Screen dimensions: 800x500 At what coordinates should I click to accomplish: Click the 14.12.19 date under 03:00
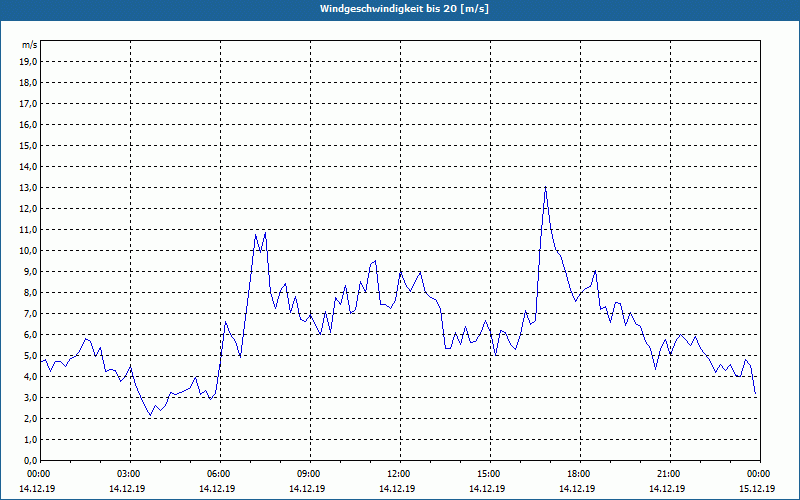click(127, 488)
